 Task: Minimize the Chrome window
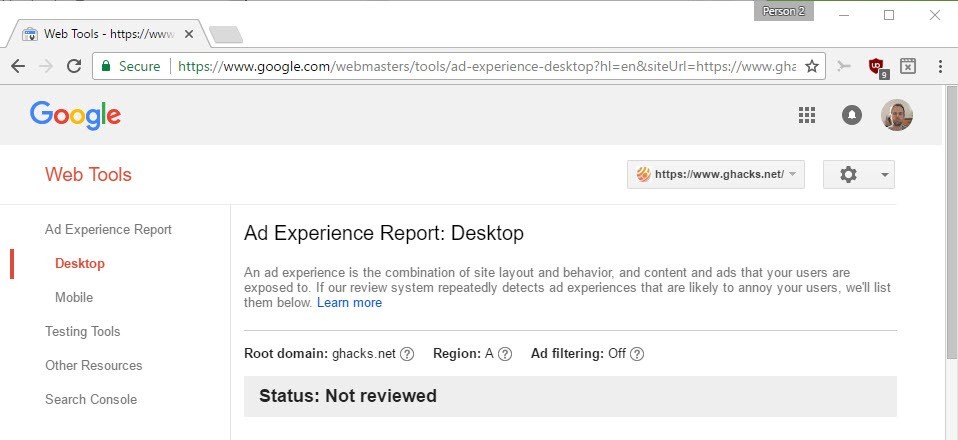point(844,15)
